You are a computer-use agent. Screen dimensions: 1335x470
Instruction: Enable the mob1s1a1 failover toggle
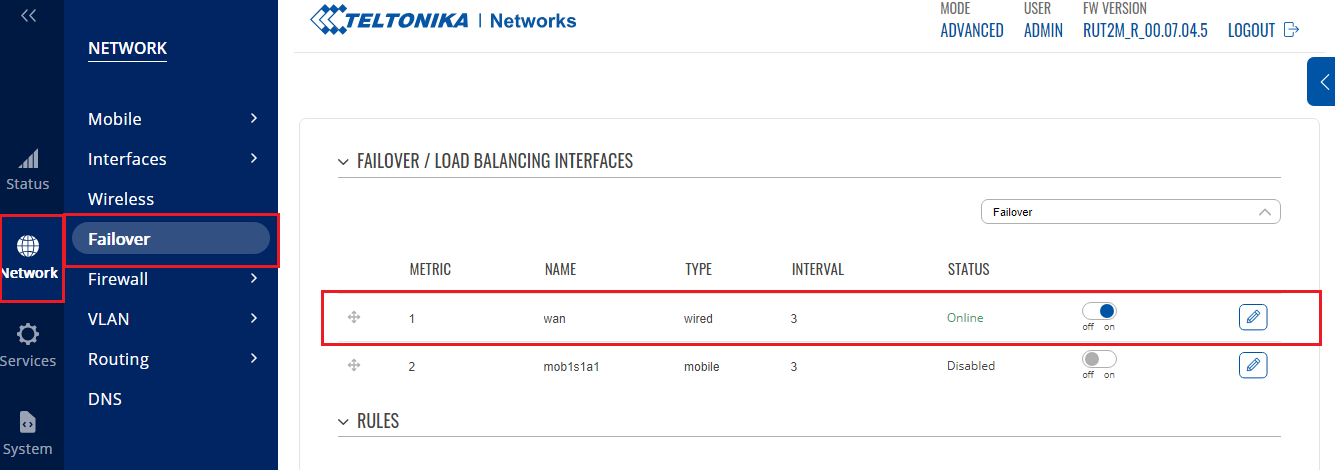point(1099,359)
